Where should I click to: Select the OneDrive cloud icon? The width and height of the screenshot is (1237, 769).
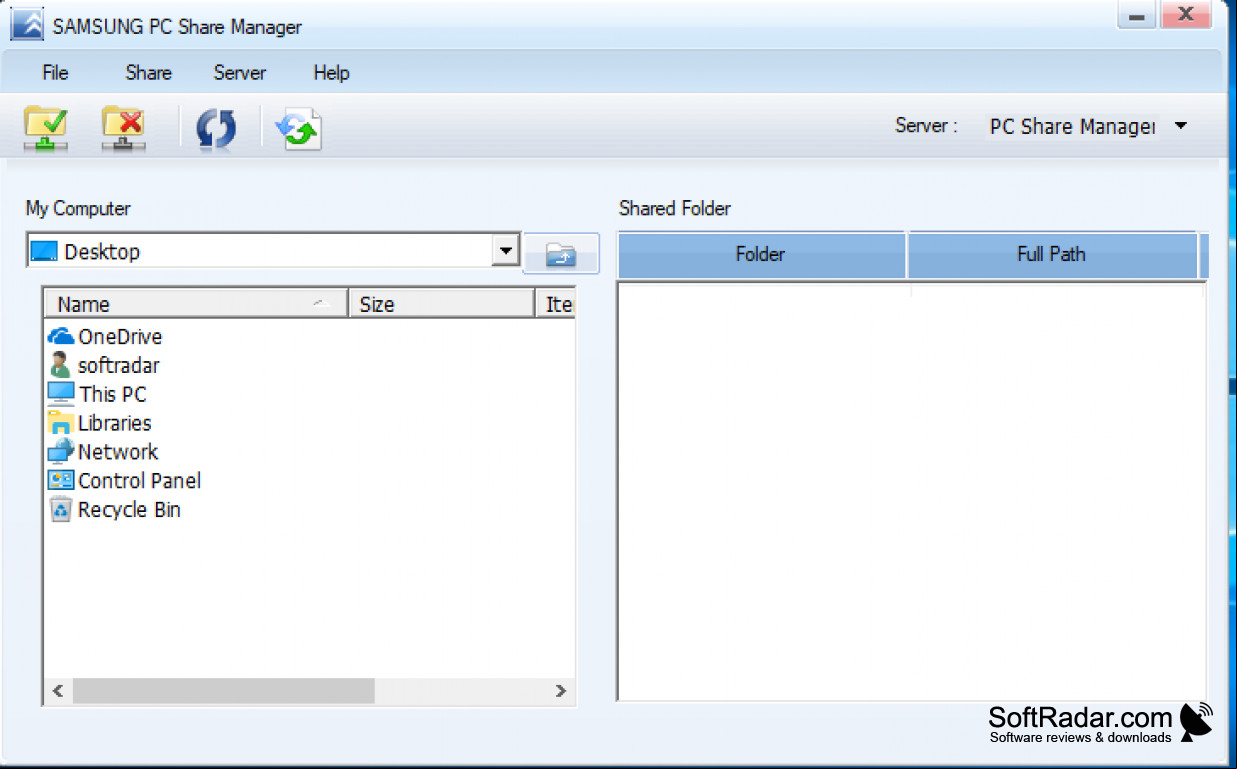[x=61, y=337]
